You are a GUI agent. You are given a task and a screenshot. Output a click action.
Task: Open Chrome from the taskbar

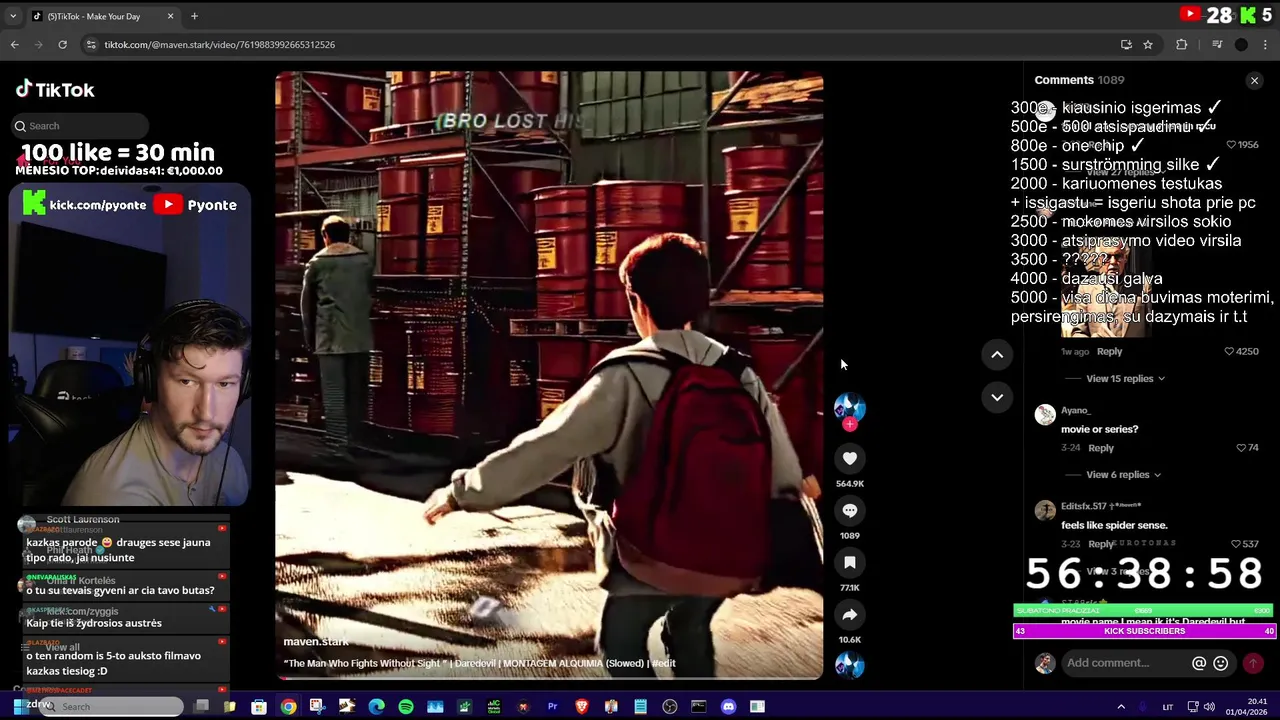[288, 707]
